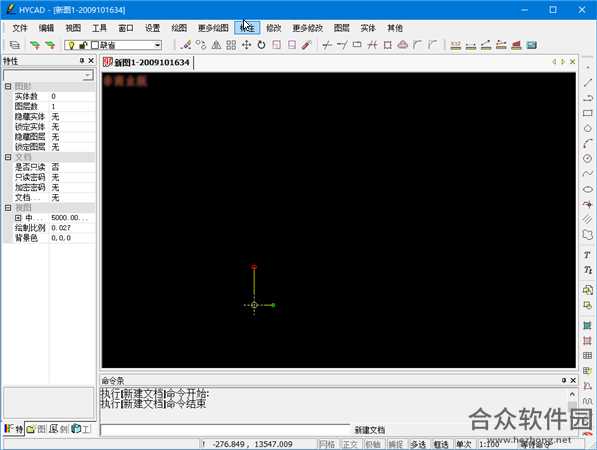Screen dimensions: 597x450
Task: Open the 文件 menu
Action: coord(20,28)
